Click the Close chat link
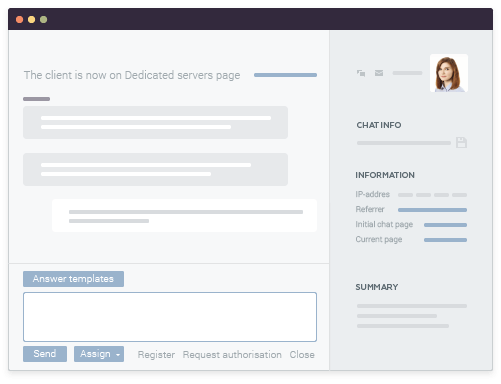 [302, 355]
